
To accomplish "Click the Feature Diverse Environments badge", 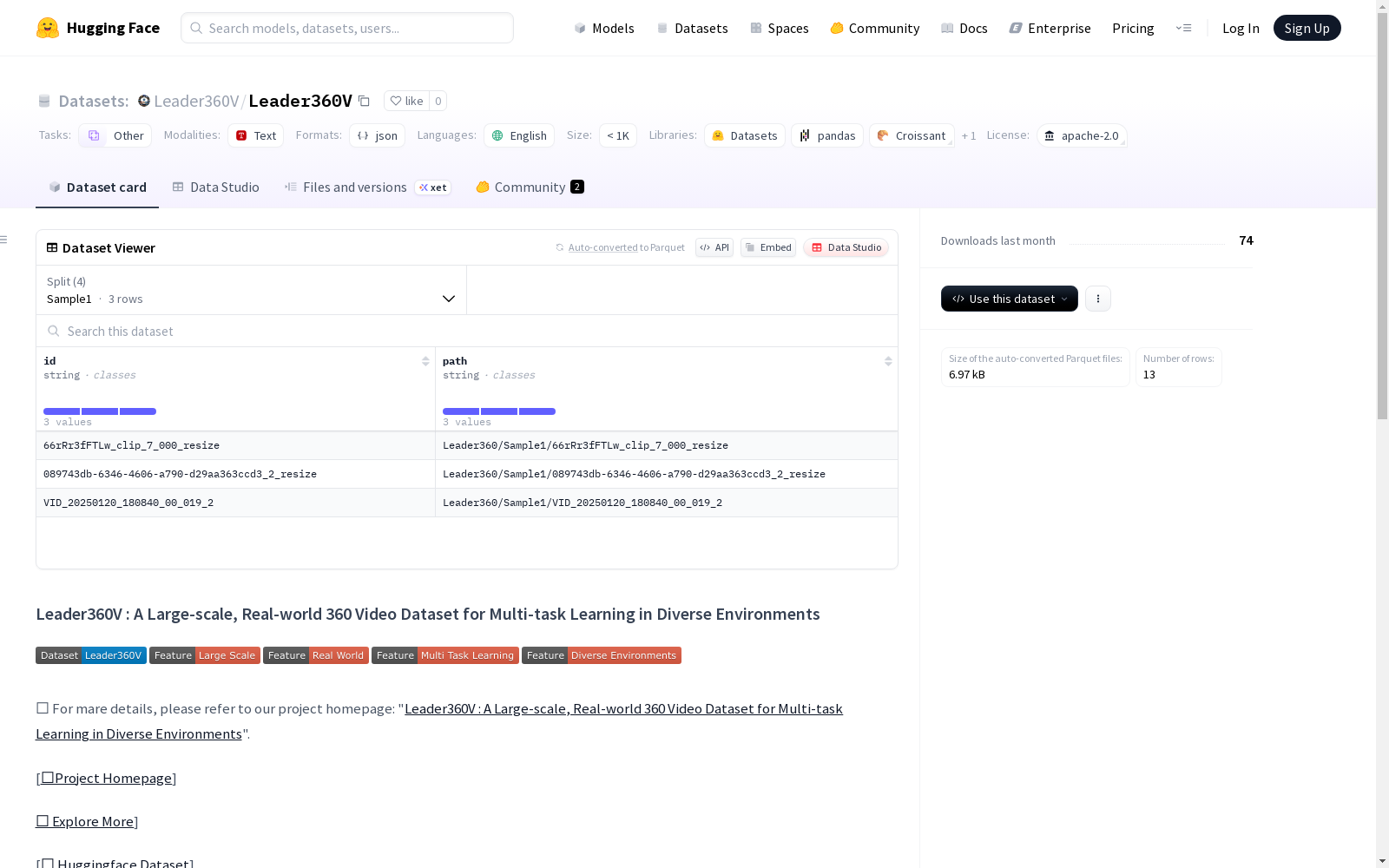I will tap(602, 655).
